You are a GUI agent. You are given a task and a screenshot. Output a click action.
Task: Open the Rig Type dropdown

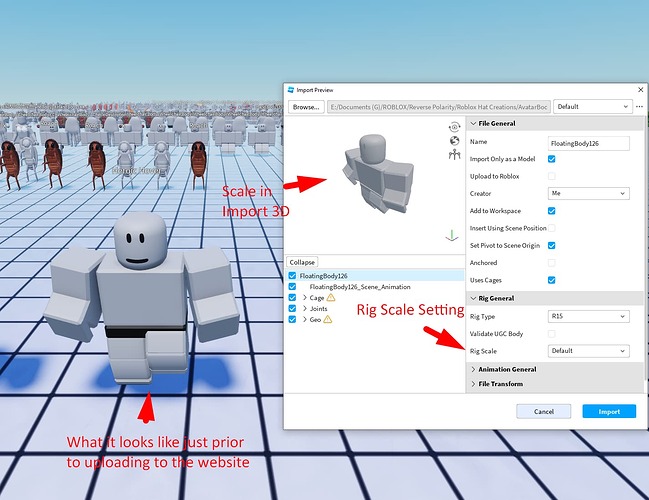(588, 316)
